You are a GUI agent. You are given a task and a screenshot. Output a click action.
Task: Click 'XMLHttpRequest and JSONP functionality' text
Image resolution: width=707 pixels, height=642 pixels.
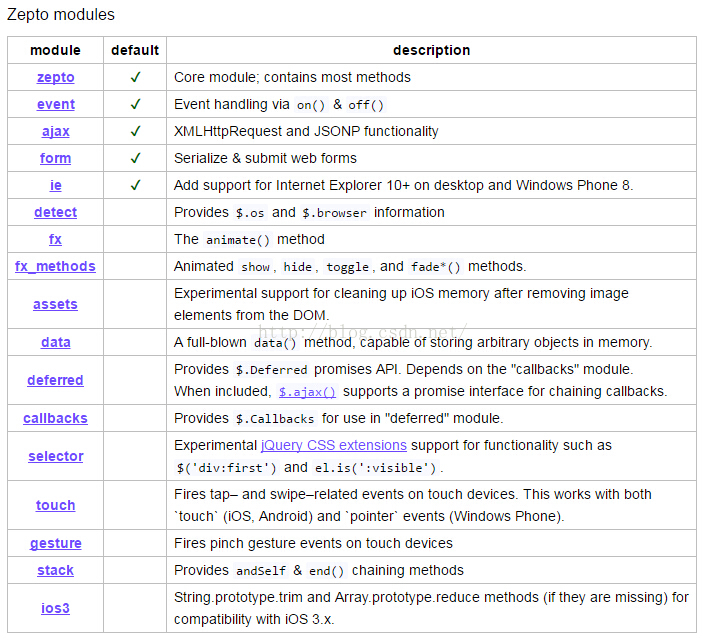click(x=306, y=131)
